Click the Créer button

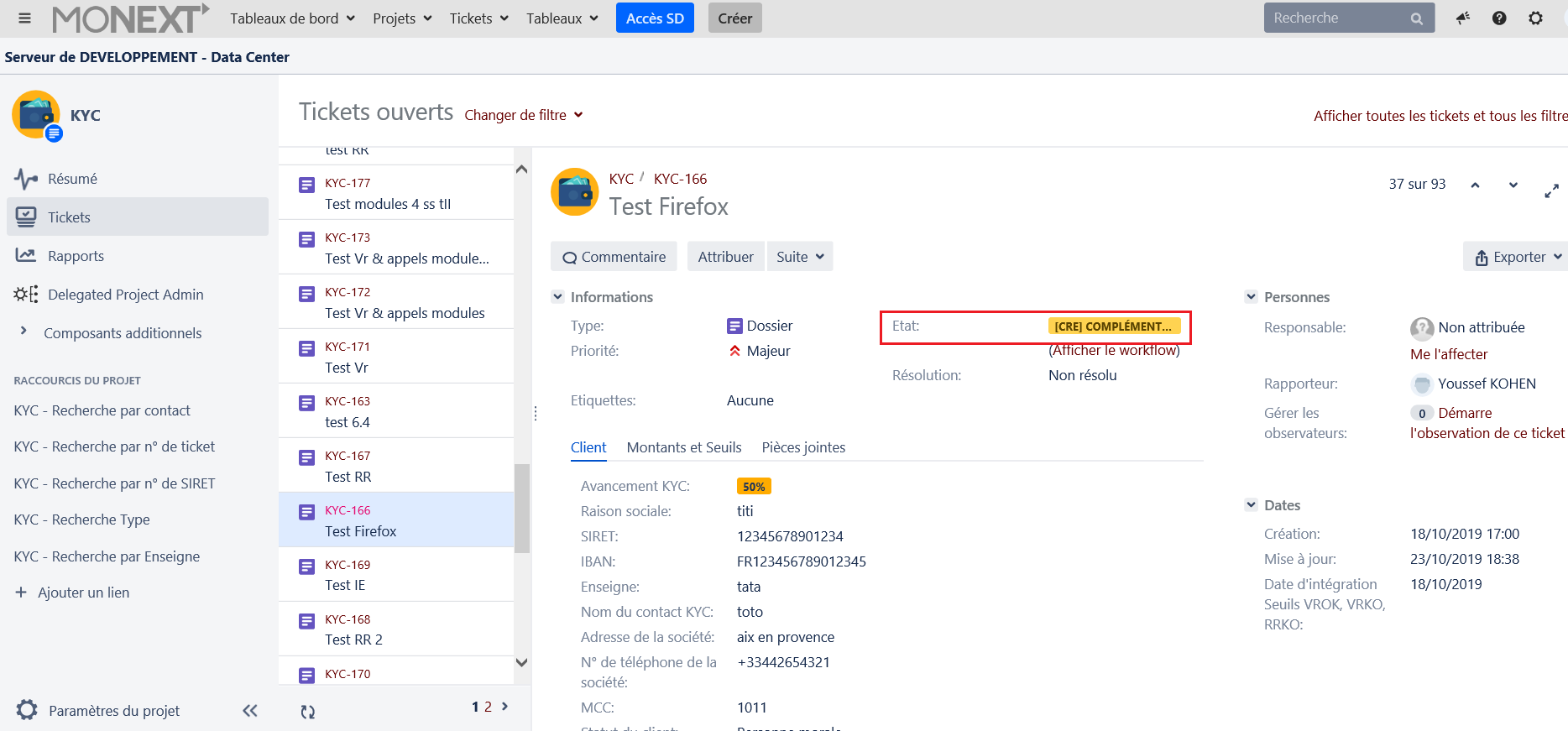734,18
